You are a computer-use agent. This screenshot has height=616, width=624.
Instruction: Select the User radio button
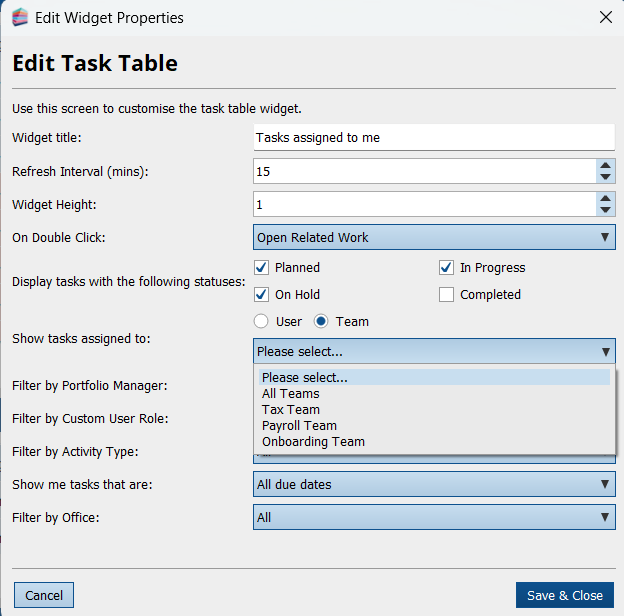coord(262,322)
